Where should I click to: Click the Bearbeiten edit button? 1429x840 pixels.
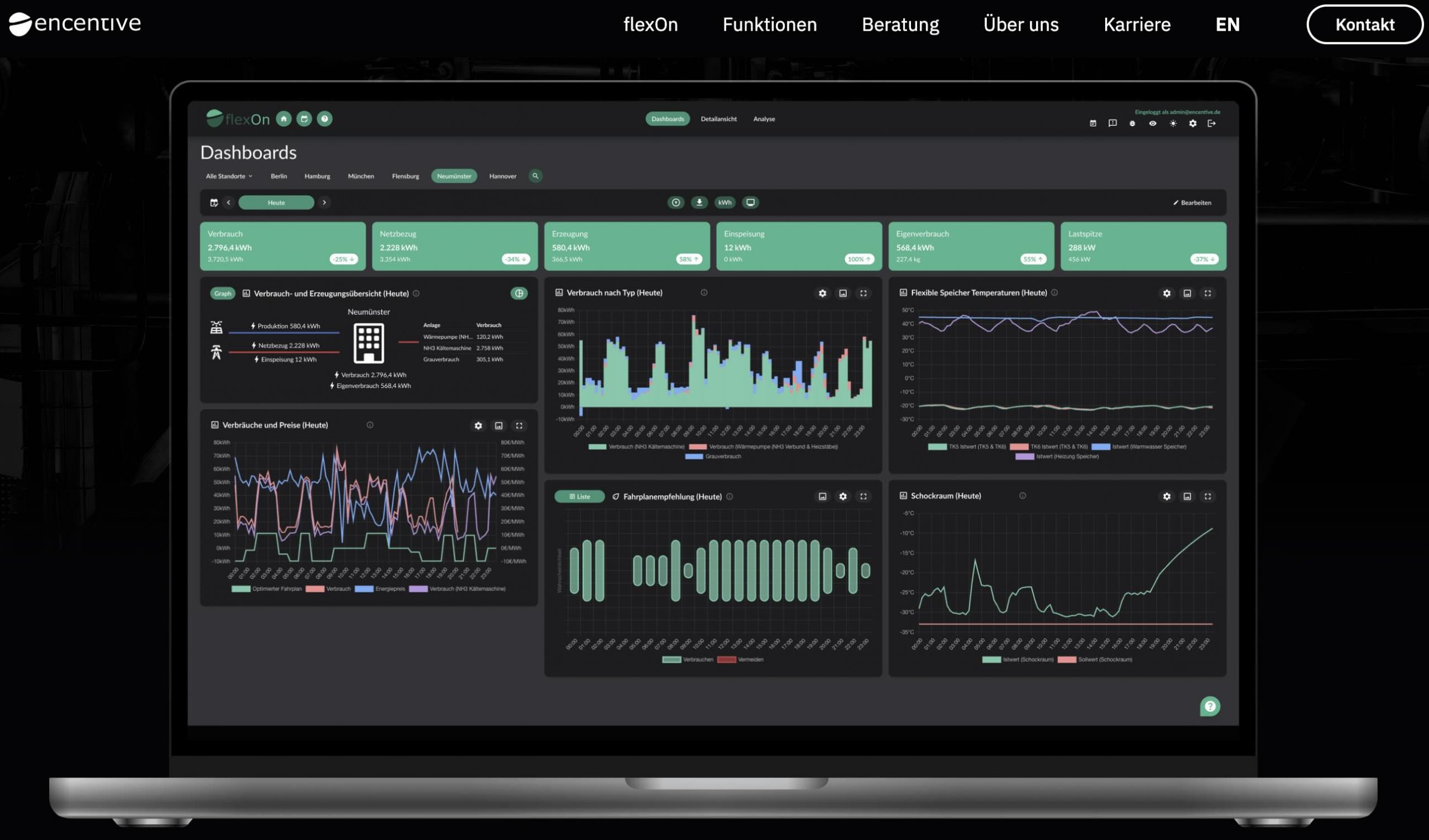click(1192, 203)
